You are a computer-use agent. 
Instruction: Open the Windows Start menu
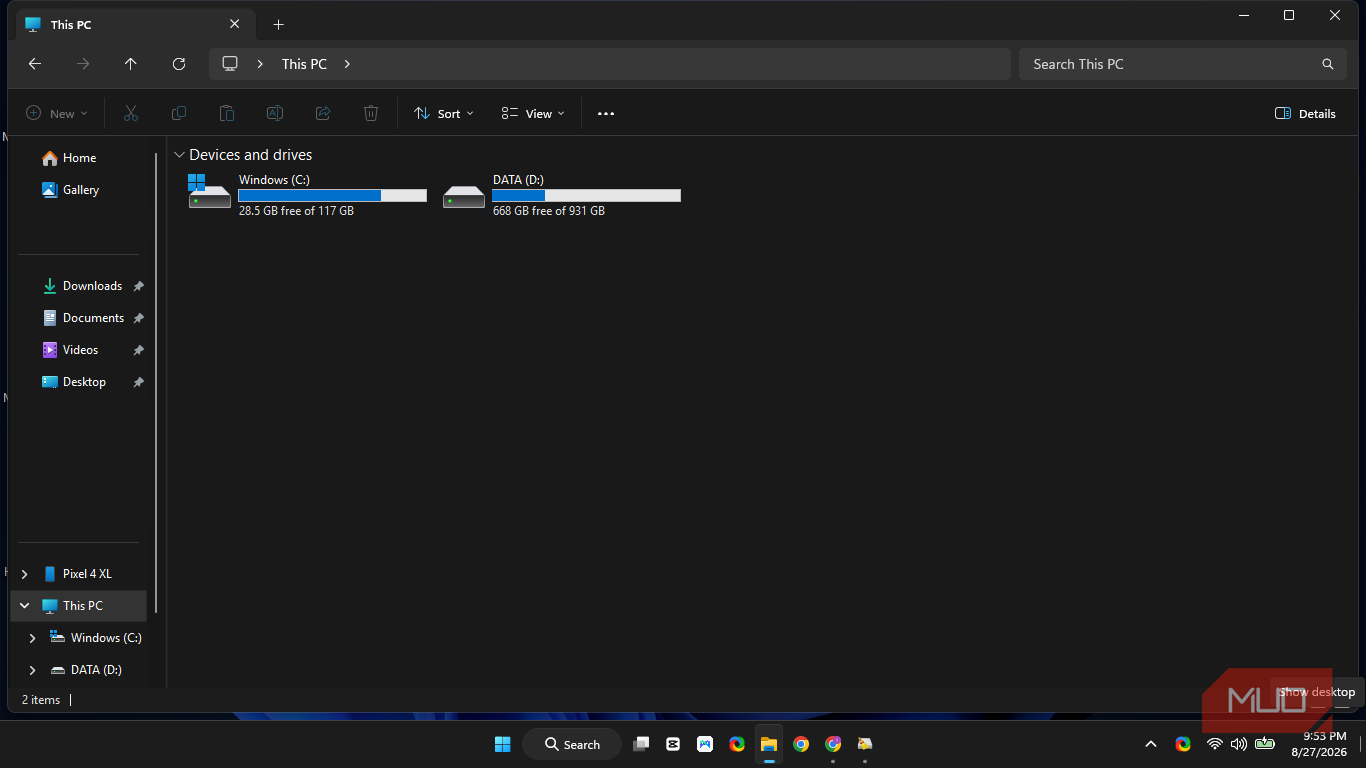tap(503, 744)
